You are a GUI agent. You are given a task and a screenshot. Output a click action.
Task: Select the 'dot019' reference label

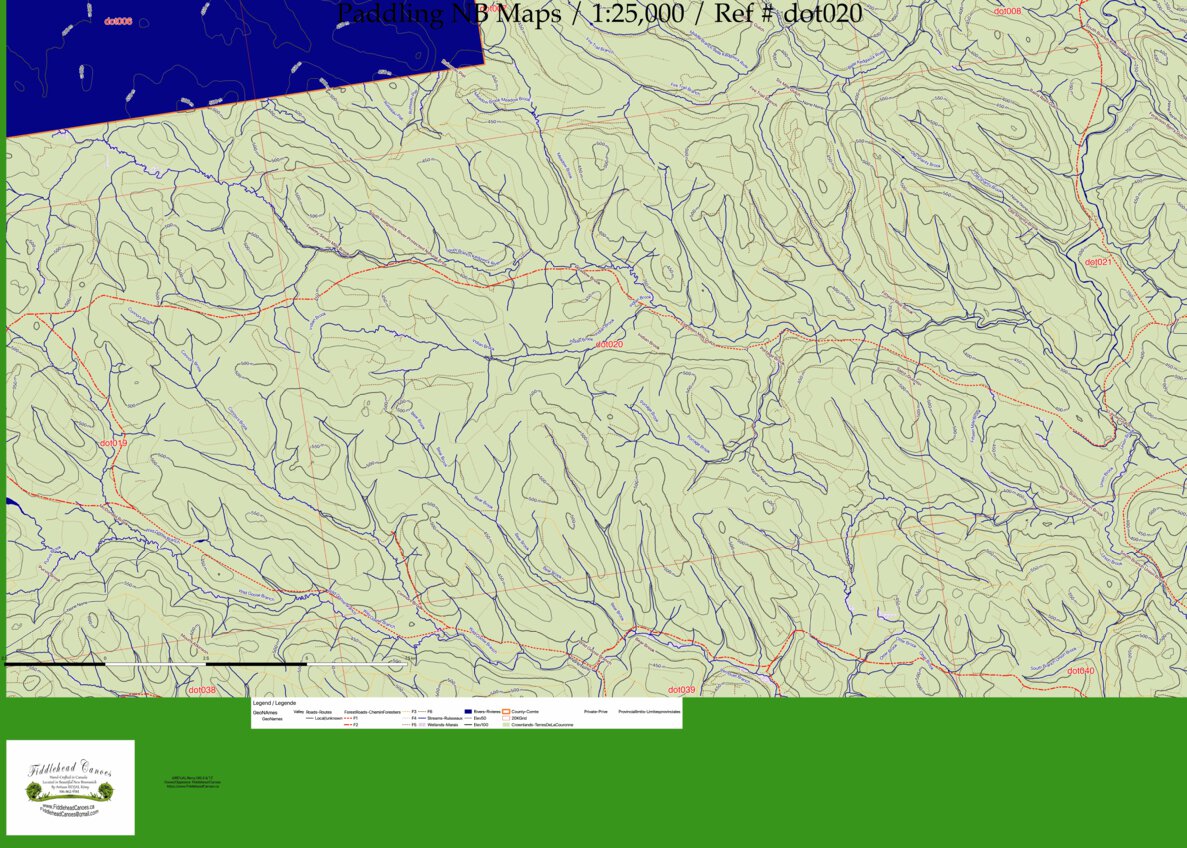pyautogui.click(x=114, y=443)
